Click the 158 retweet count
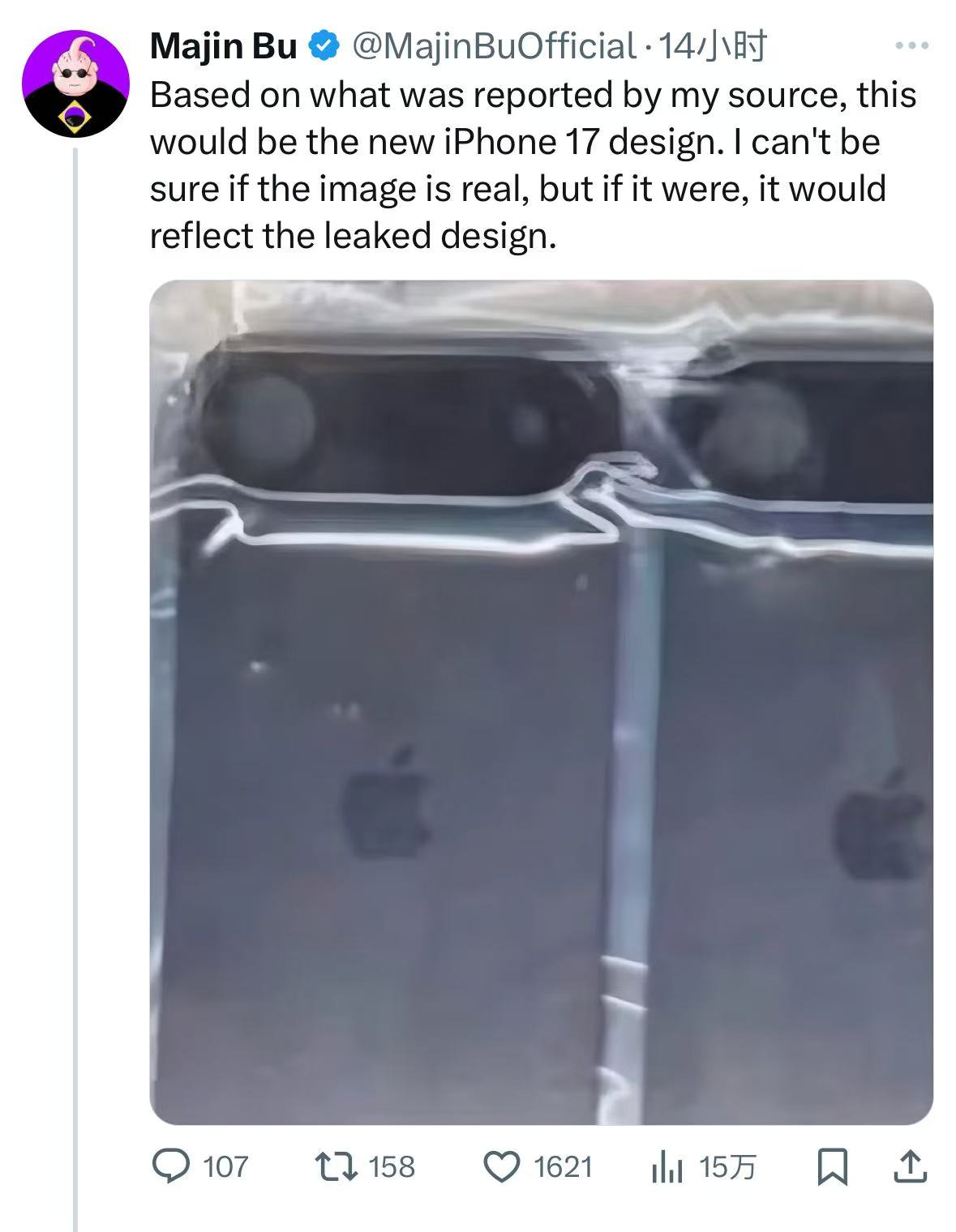The image size is (956, 1232). [392, 1167]
